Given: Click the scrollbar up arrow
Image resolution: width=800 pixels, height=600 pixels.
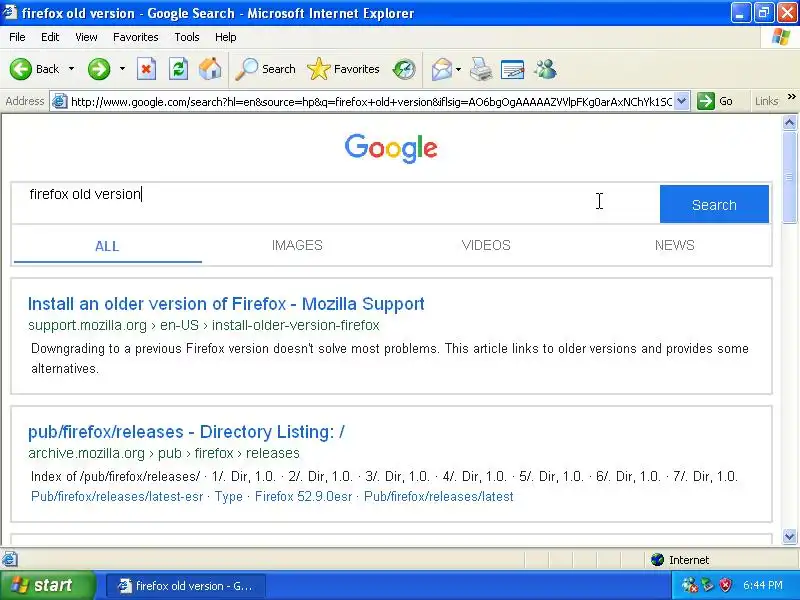Looking at the screenshot, I should (789, 122).
